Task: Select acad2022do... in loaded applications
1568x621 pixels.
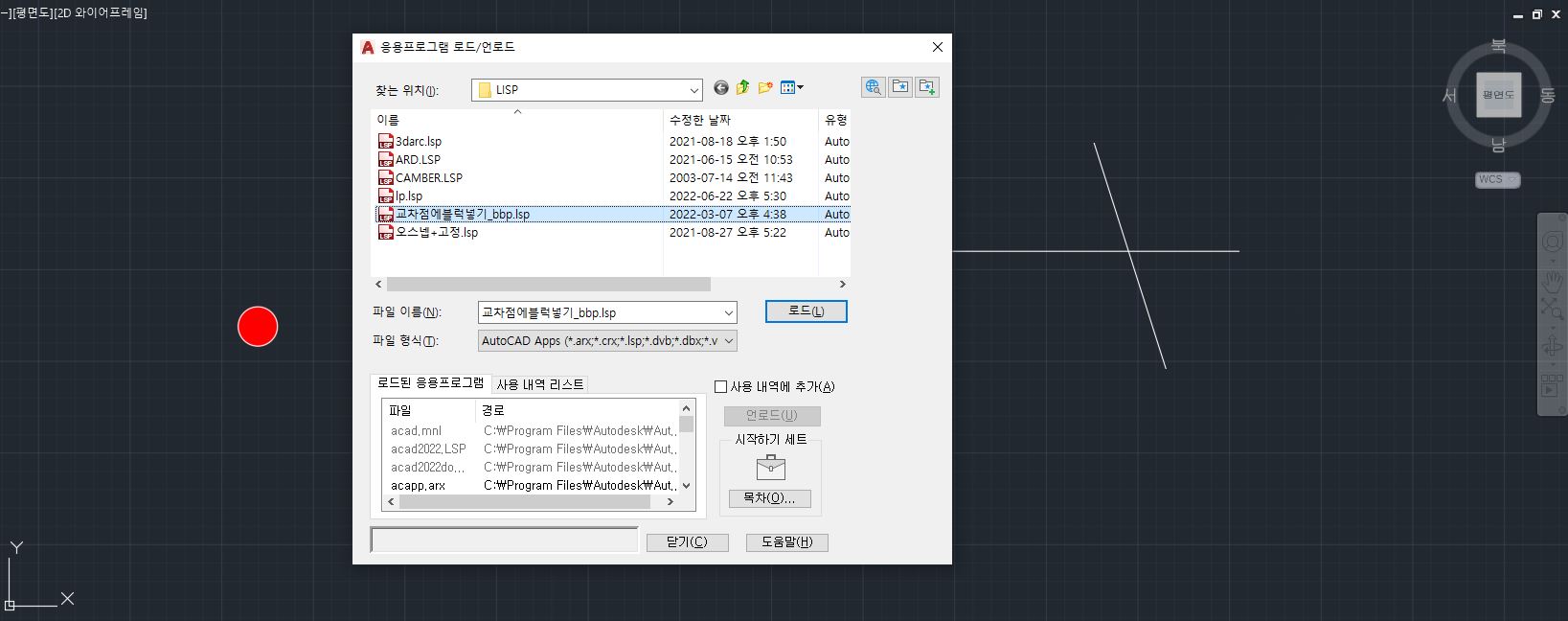Action: tap(427, 468)
